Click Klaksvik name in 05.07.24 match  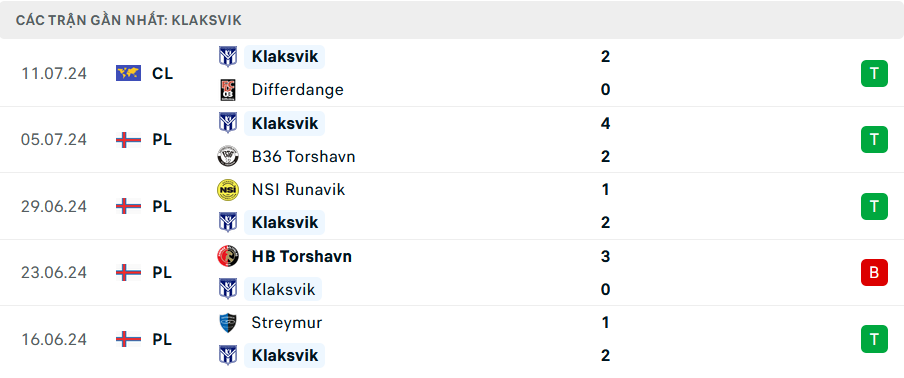[285, 123]
